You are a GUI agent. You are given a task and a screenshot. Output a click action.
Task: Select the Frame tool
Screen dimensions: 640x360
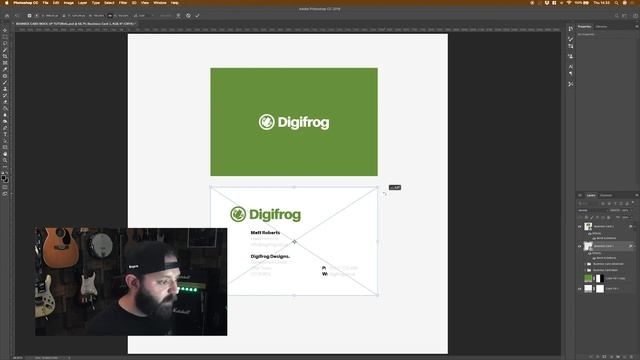click(5, 63)
